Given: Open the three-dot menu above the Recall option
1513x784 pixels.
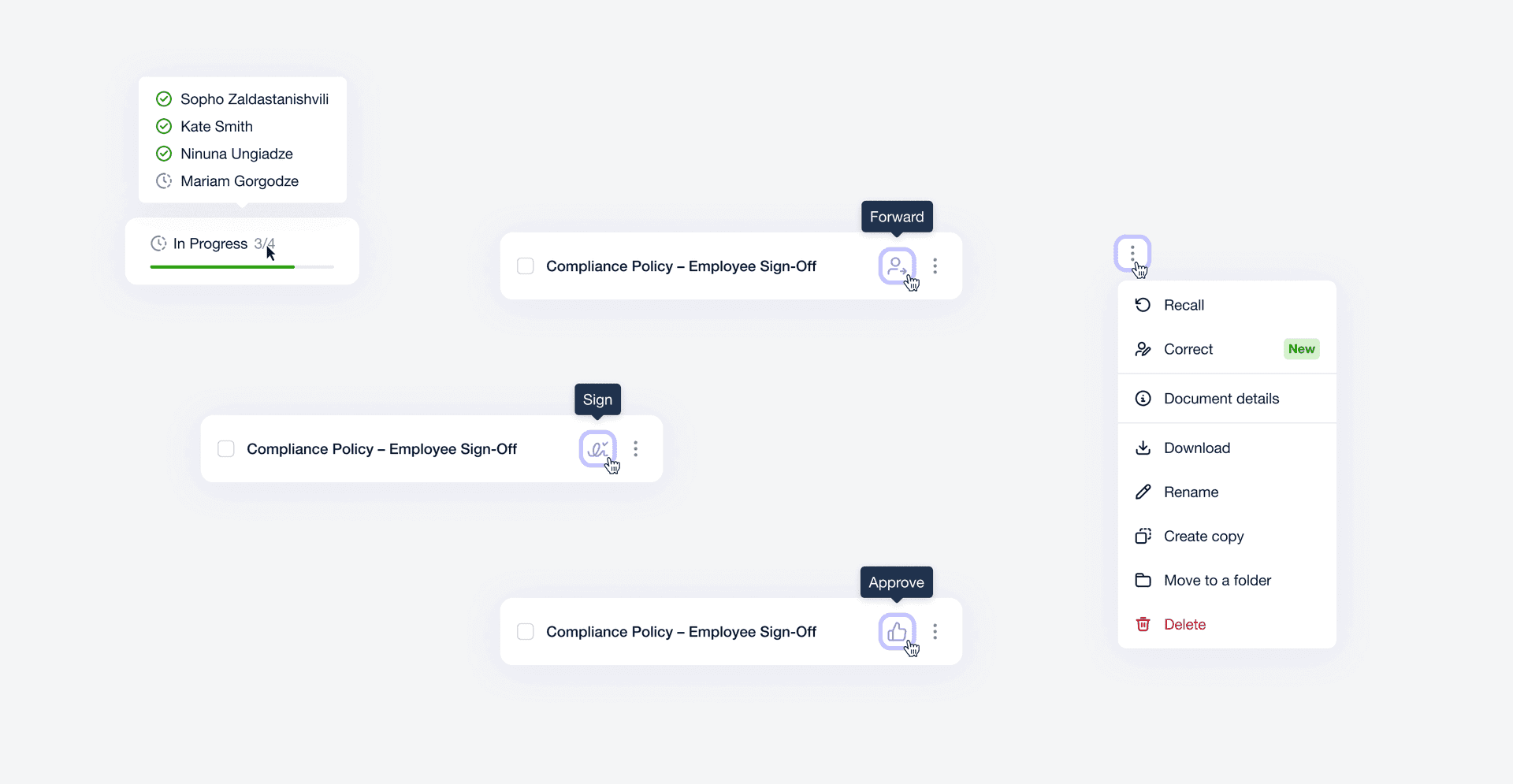Looking at the screenshot, I should 1132,254.
